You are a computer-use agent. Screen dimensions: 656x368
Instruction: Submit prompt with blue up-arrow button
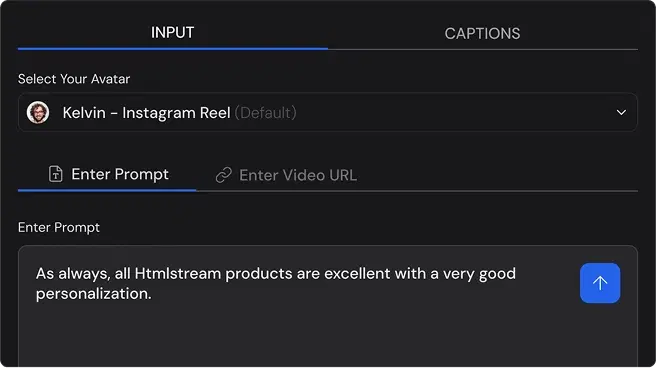point(600,283)
